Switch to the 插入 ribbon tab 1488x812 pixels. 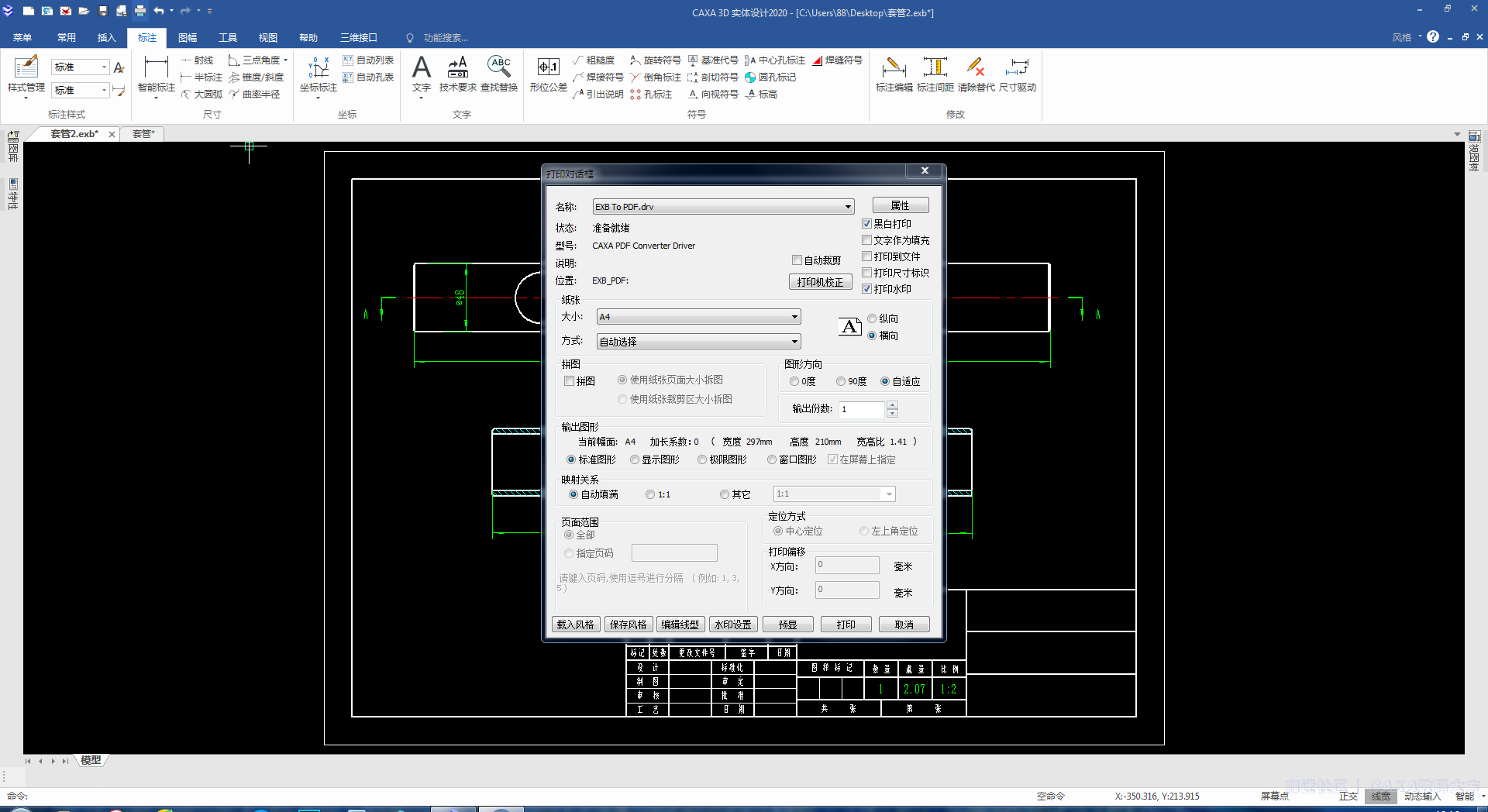click(x=107, y=37)
